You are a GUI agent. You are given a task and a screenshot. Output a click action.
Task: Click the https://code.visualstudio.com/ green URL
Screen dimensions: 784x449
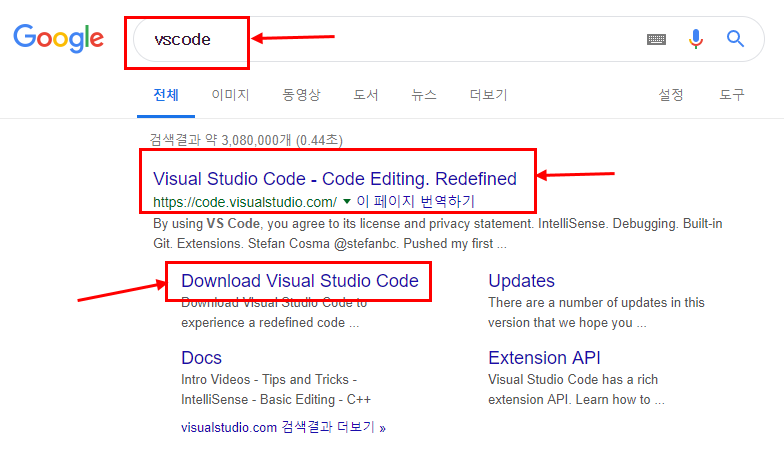pyautogui.click(x=245, y=202)
